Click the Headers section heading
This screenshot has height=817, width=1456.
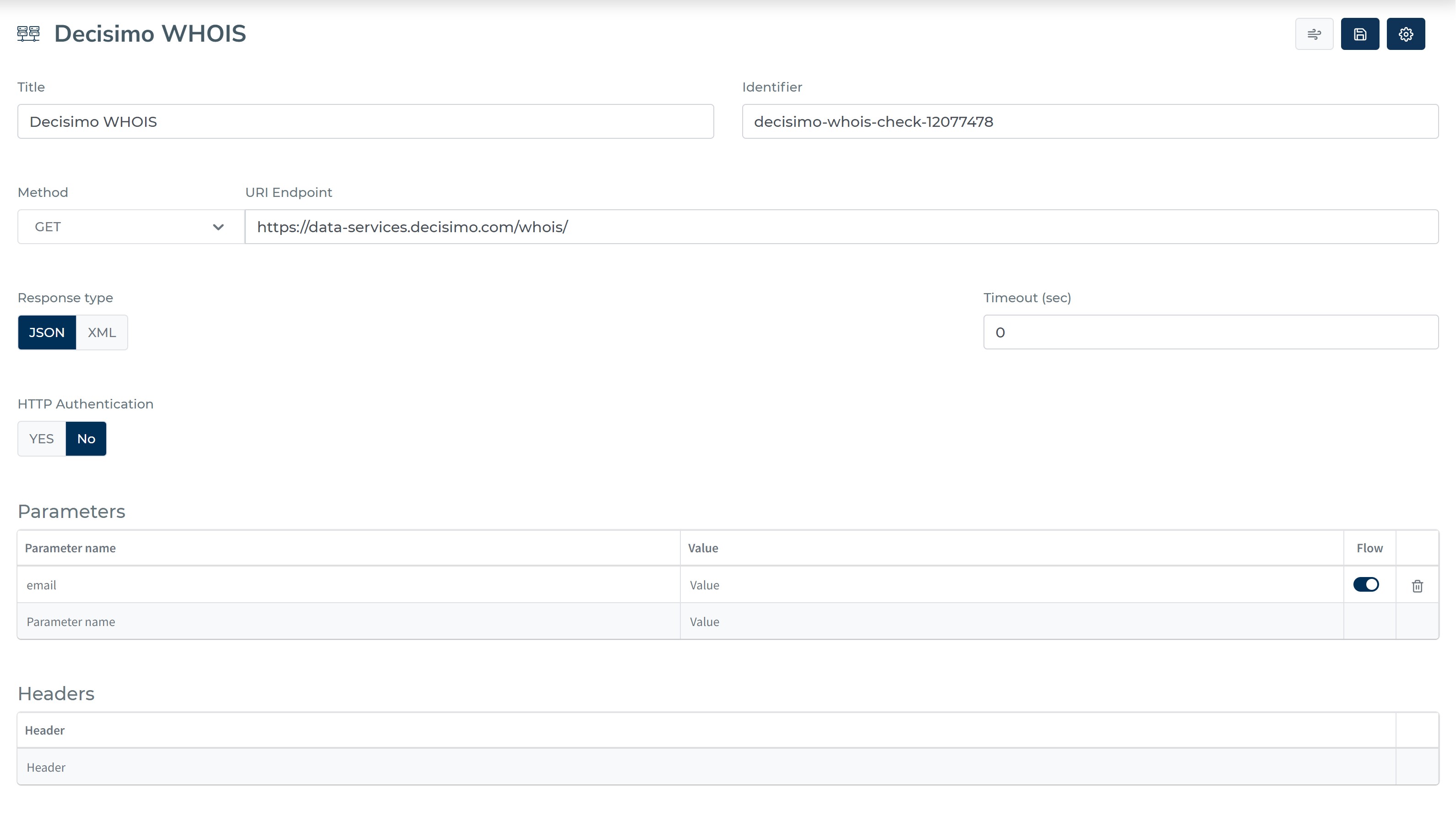(x=56, y=693)
